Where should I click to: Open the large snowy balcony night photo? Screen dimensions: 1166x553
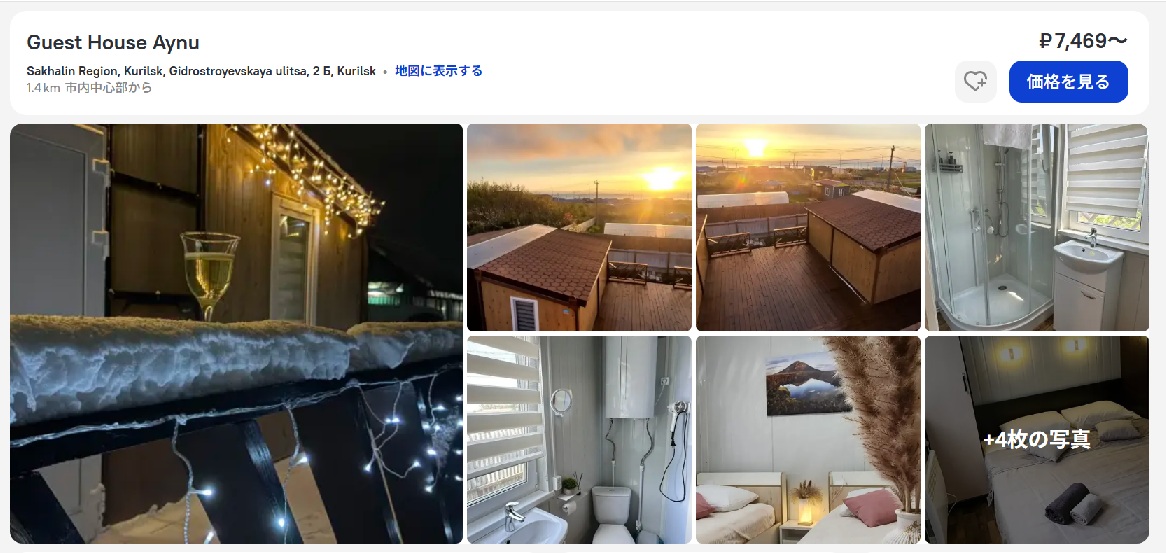click(x=236, y=334)
